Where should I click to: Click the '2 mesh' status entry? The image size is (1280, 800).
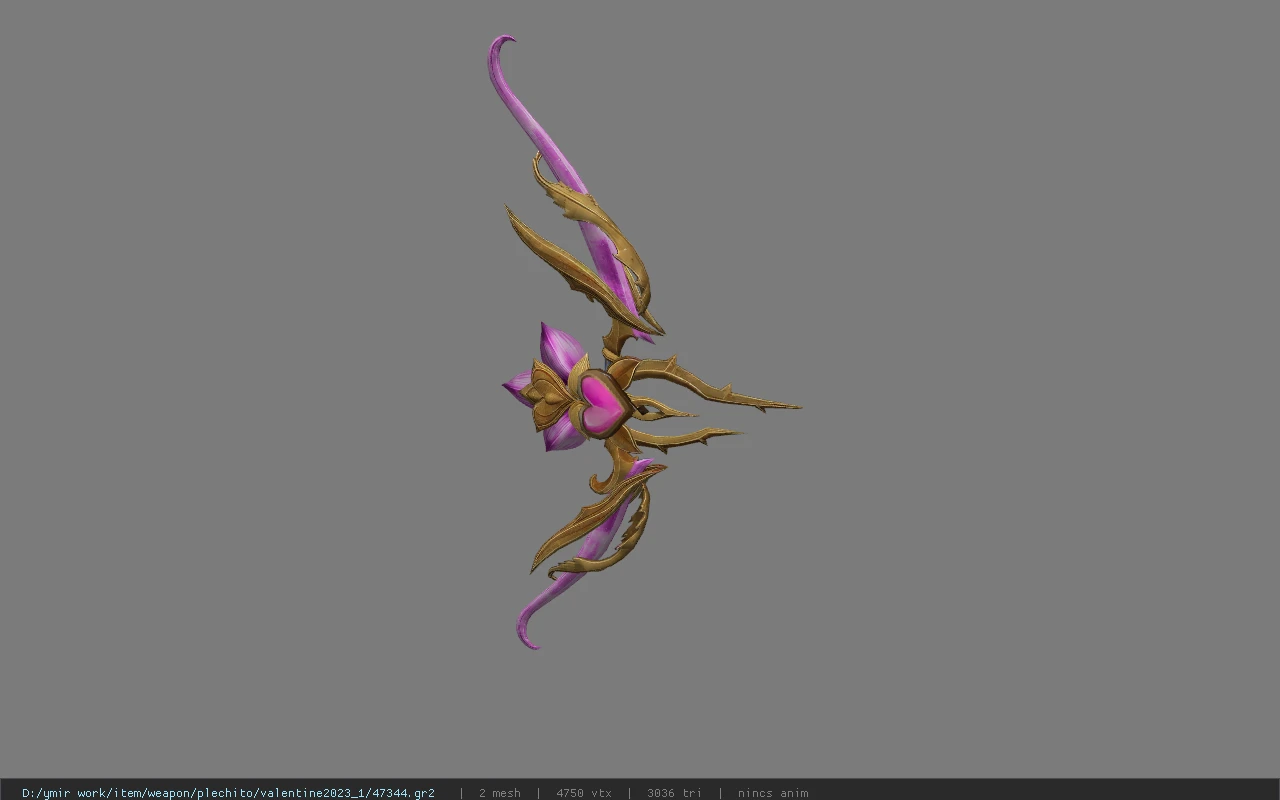tap(499, 793)
